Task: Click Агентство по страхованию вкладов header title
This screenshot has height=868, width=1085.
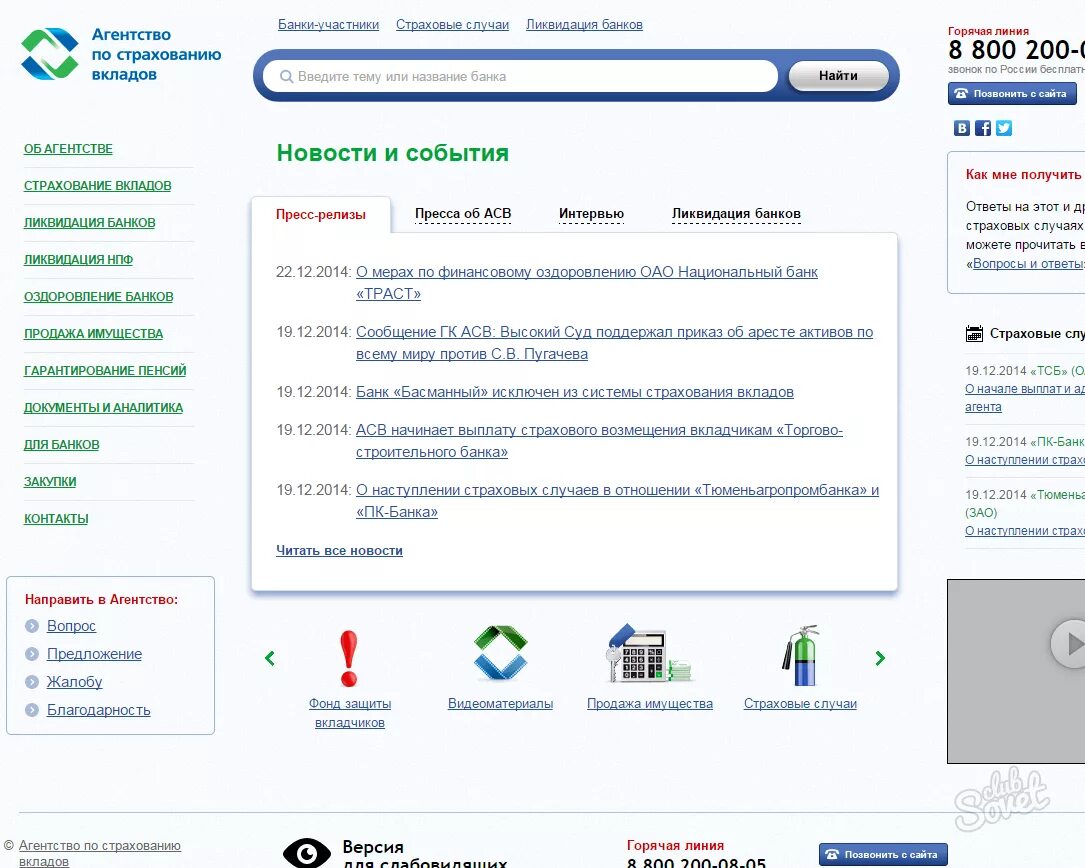Action: (156, 54)
